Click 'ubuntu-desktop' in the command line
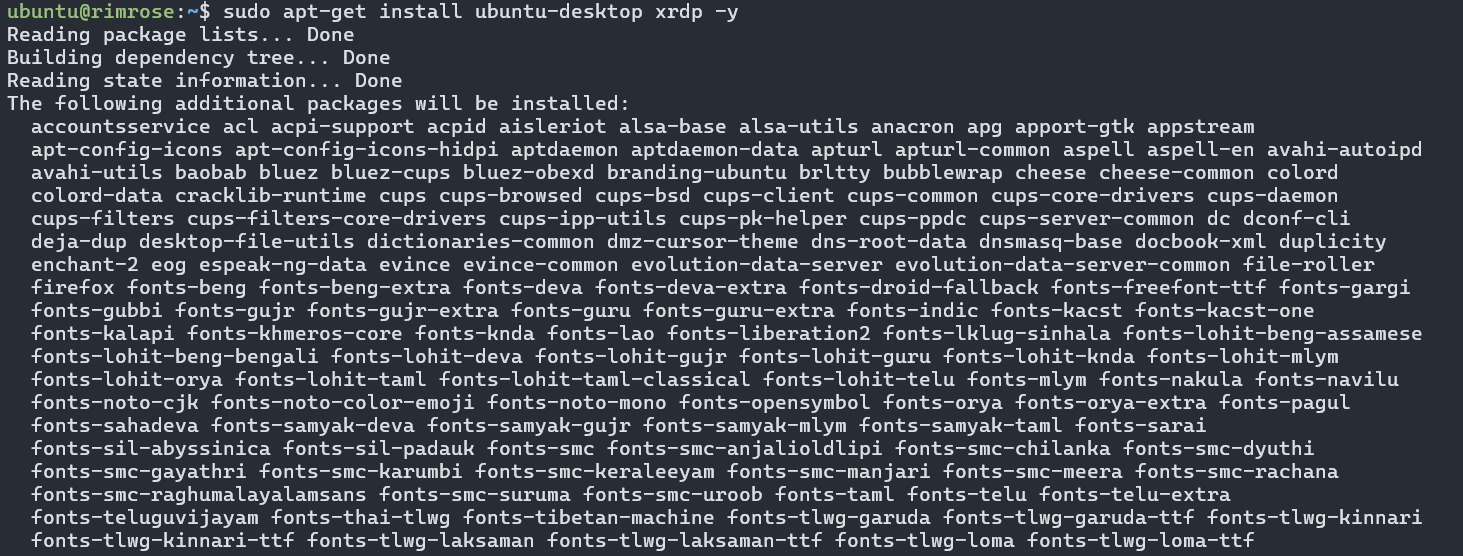The height and width of the screenshot is (556, 1463). [559, 12]
